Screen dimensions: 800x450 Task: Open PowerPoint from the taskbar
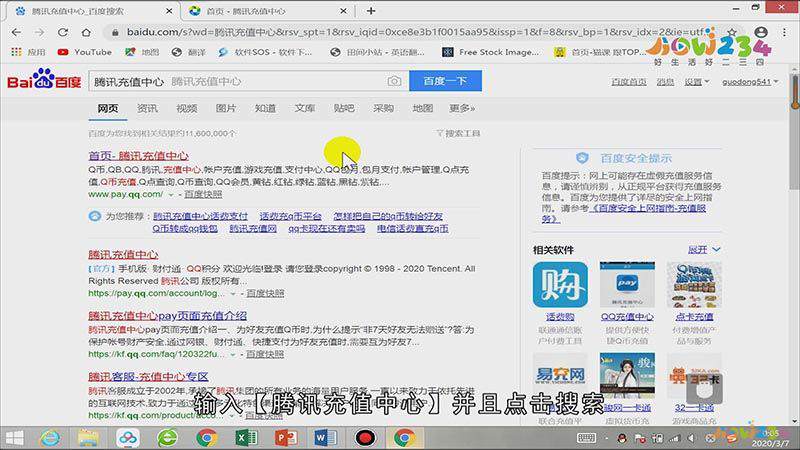click(x=286, y=438)
